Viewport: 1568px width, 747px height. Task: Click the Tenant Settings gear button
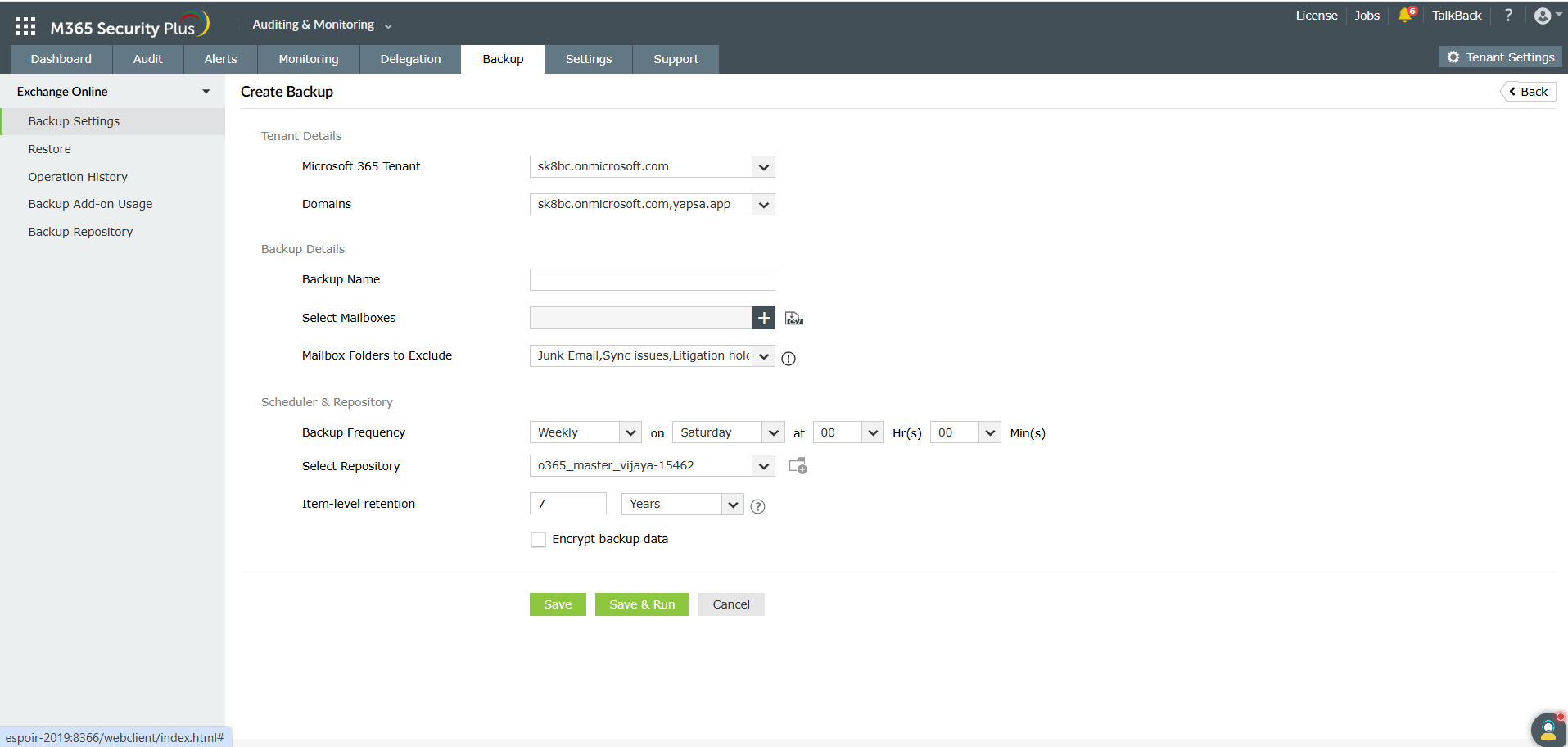1501,57
